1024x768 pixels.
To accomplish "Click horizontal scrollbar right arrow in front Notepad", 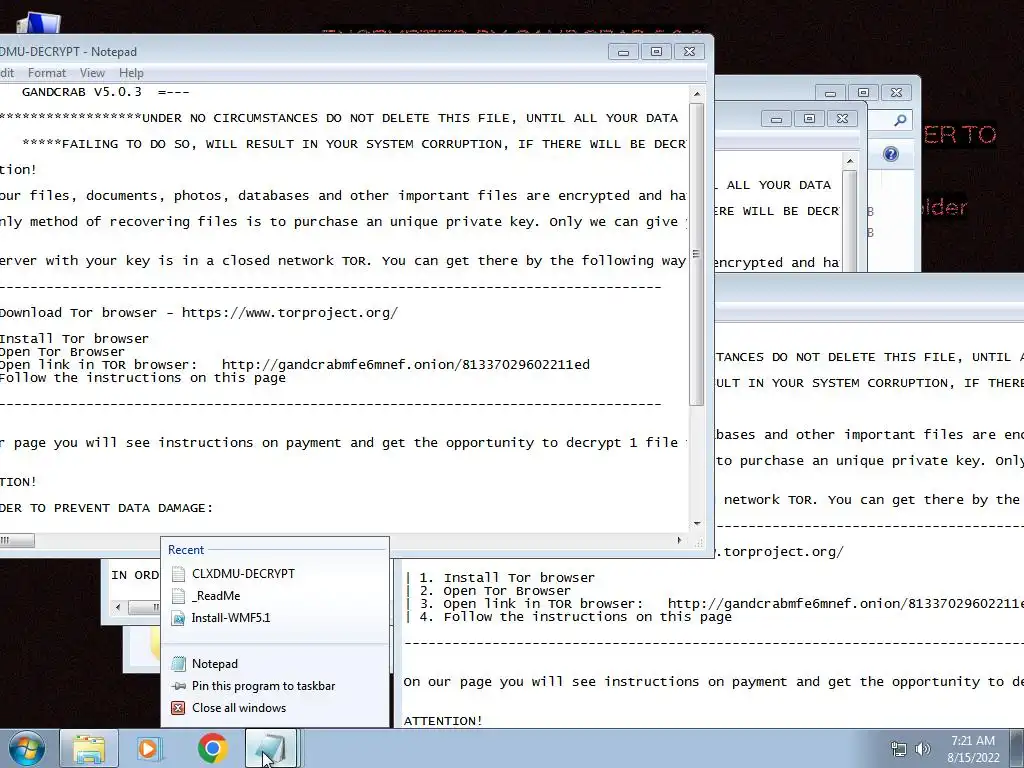I will tap(679, 540).
